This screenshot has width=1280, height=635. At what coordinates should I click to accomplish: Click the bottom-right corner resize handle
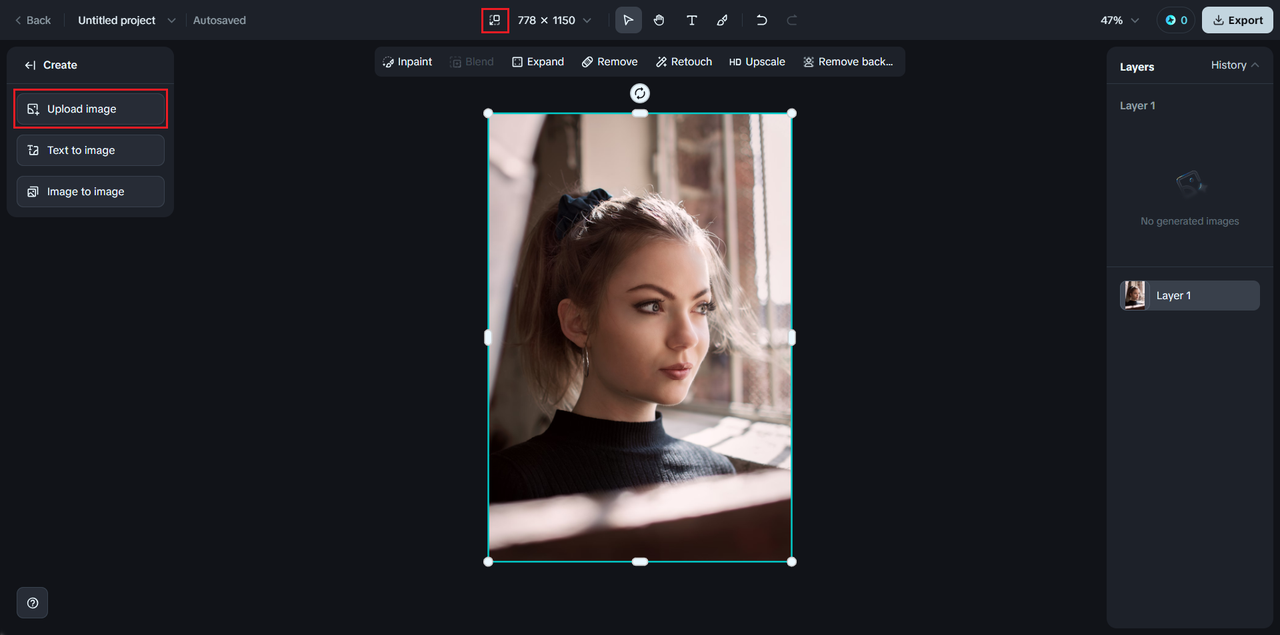point(792,561)
